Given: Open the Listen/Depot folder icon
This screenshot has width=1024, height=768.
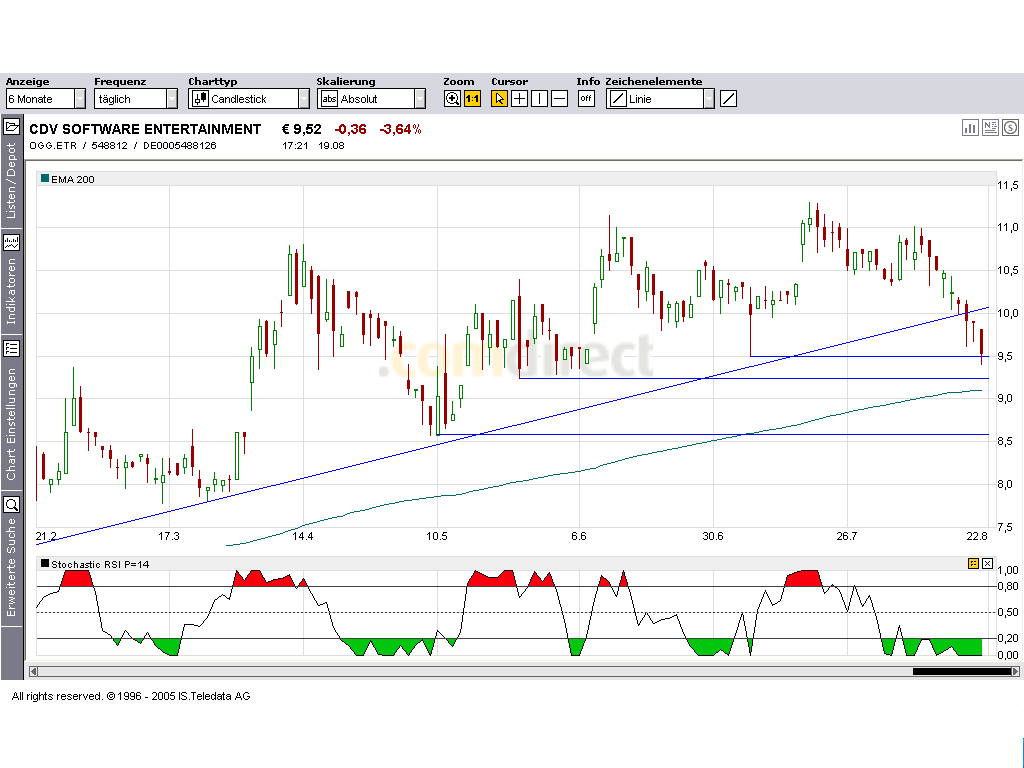Looking at the screenshot, I should click(x=12, y=127).
